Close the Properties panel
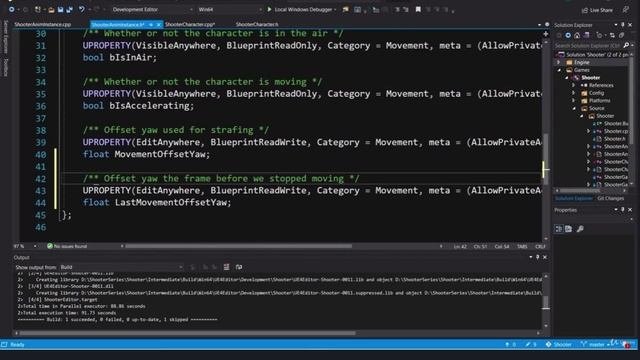640x360 pixels. 630,210
